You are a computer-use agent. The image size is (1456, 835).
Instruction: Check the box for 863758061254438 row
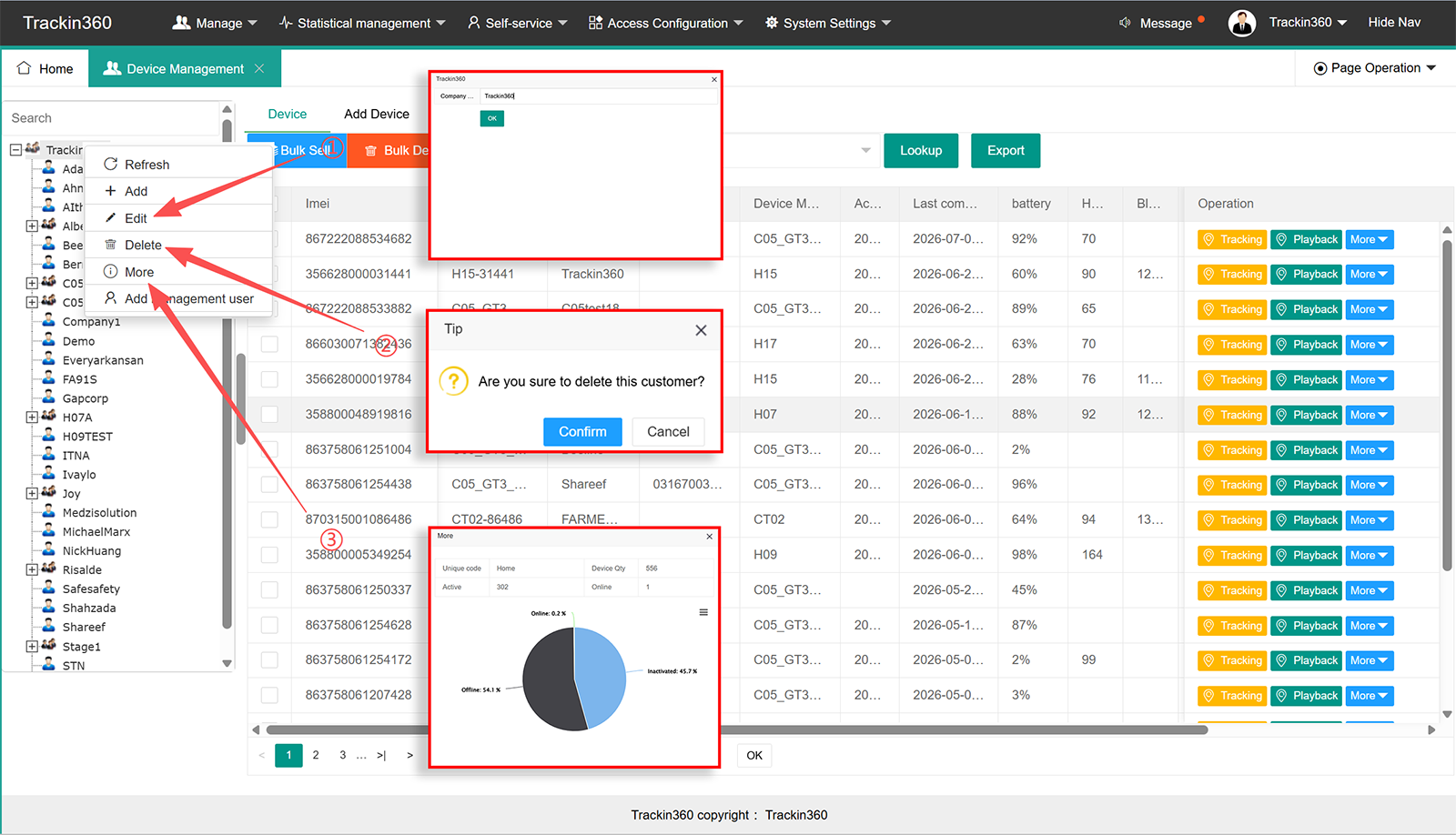(x=269, y=485)
